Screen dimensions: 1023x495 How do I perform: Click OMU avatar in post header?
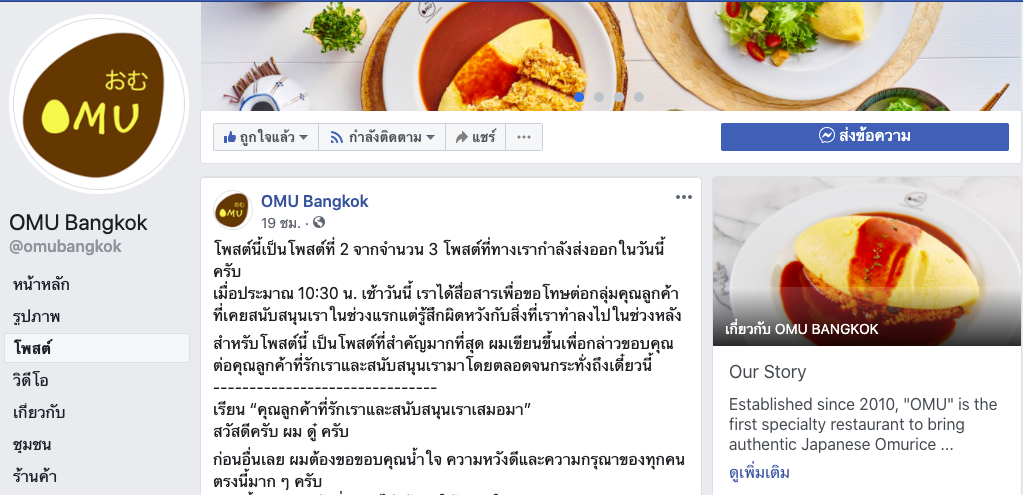pyautogui.click(x=233, y=210)
